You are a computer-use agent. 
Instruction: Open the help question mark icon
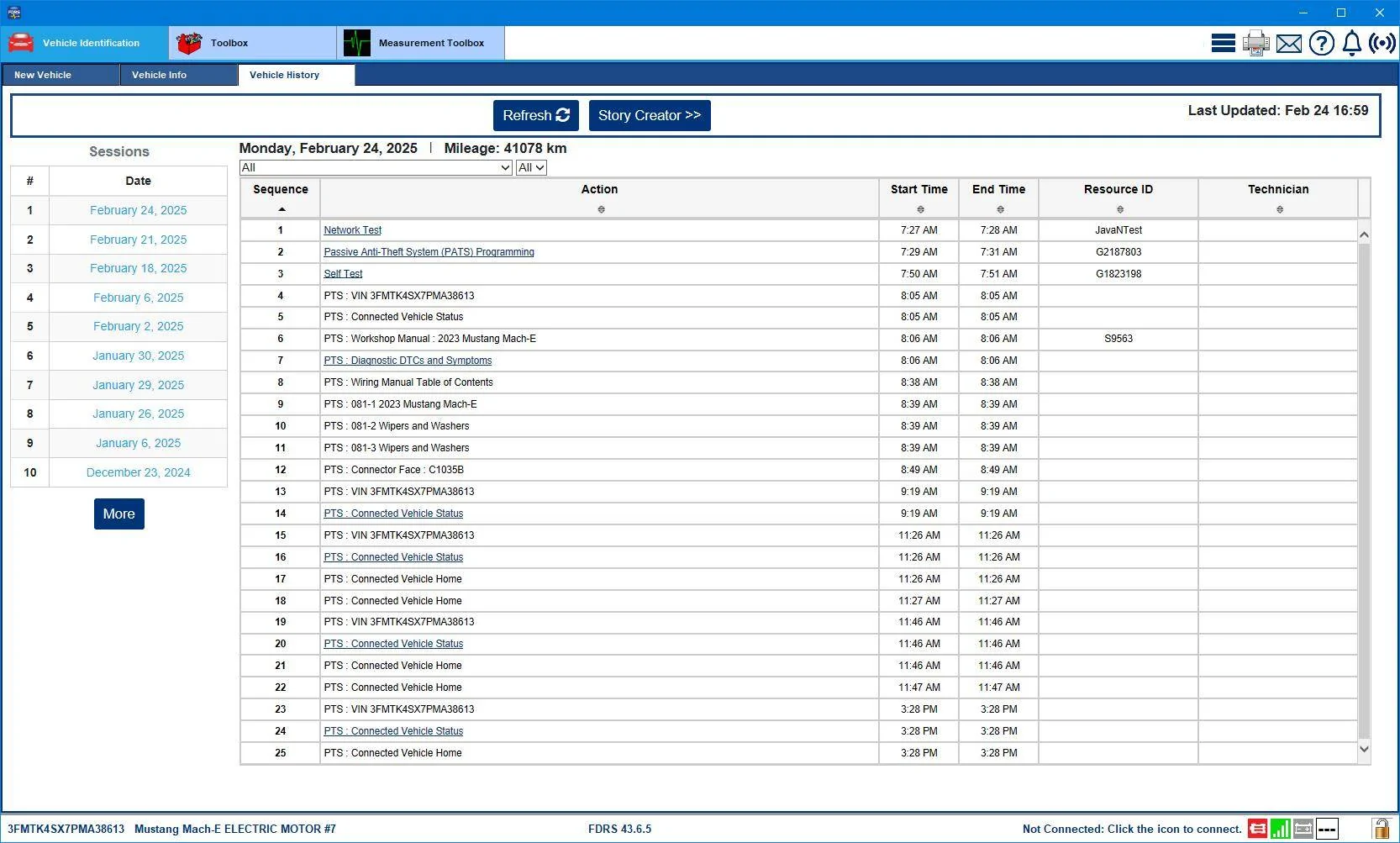coord(1321,43)
